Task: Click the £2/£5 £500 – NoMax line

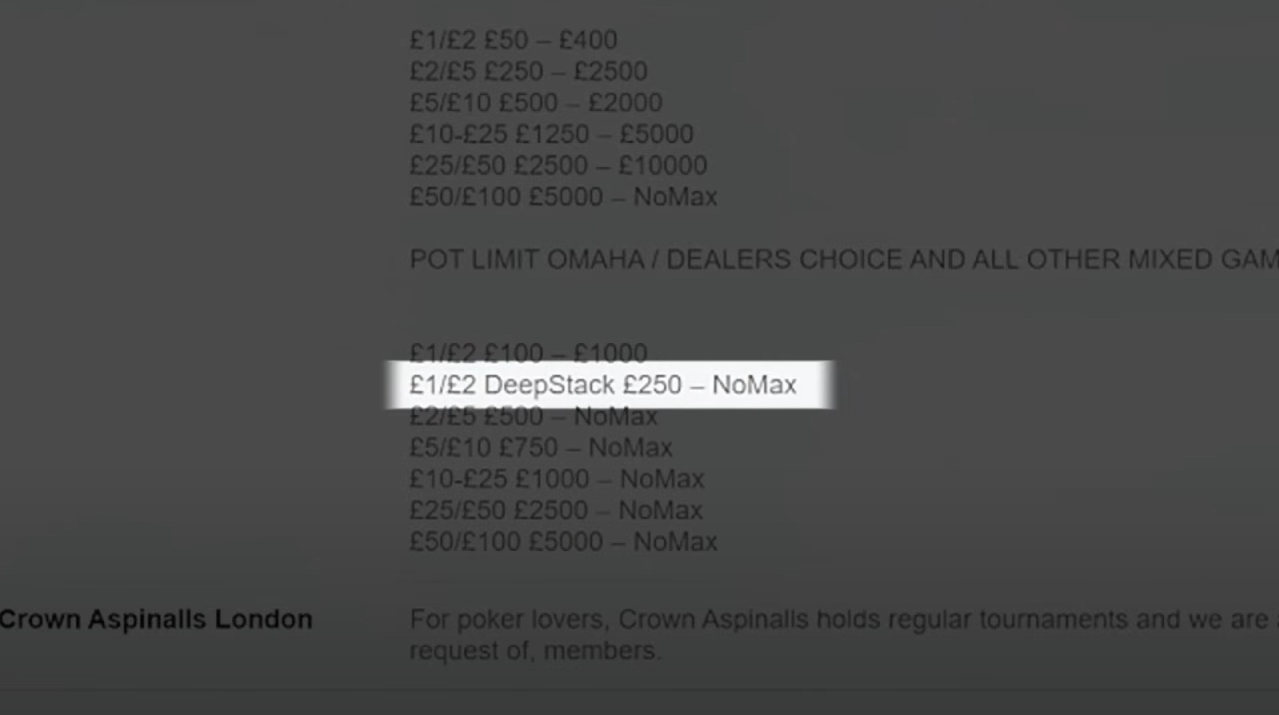Action: tap(533, 416)
